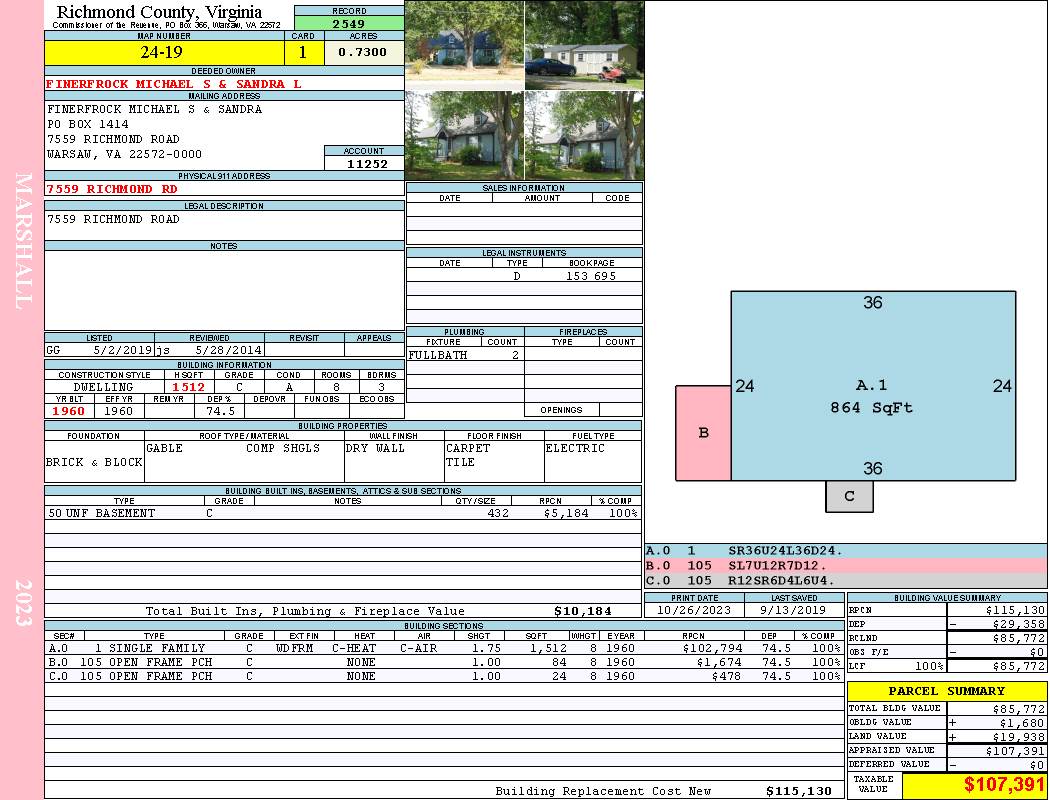Open the photo with car and red mower
1050x800 pixels.
tap(585, 46)
